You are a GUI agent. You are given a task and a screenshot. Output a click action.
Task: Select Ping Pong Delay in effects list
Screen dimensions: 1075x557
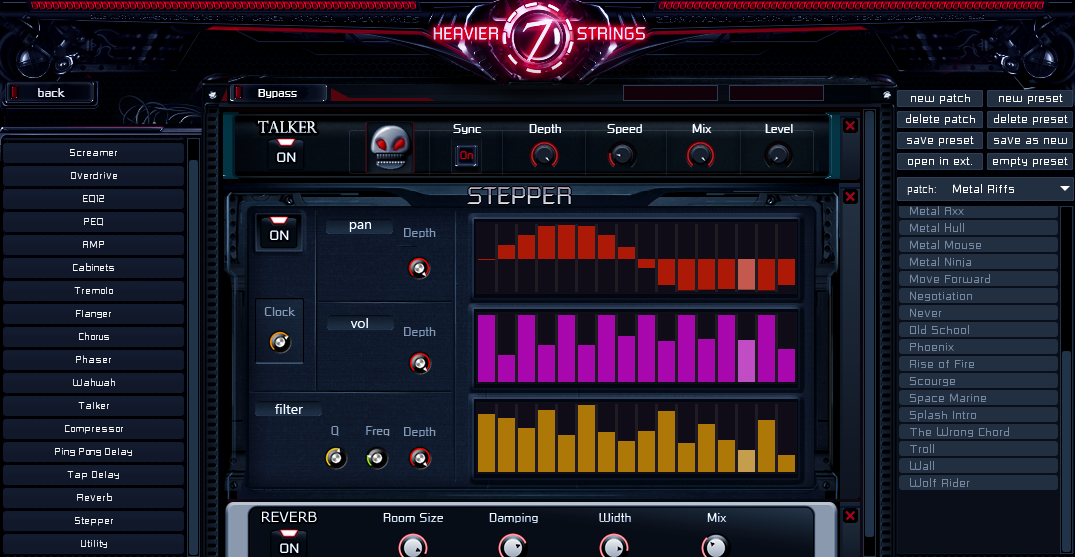coord(94,452)
